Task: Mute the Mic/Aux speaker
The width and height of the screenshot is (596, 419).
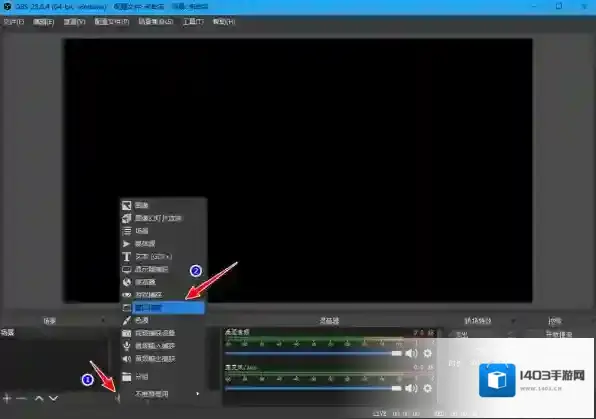Action: (x=411, y=388)
